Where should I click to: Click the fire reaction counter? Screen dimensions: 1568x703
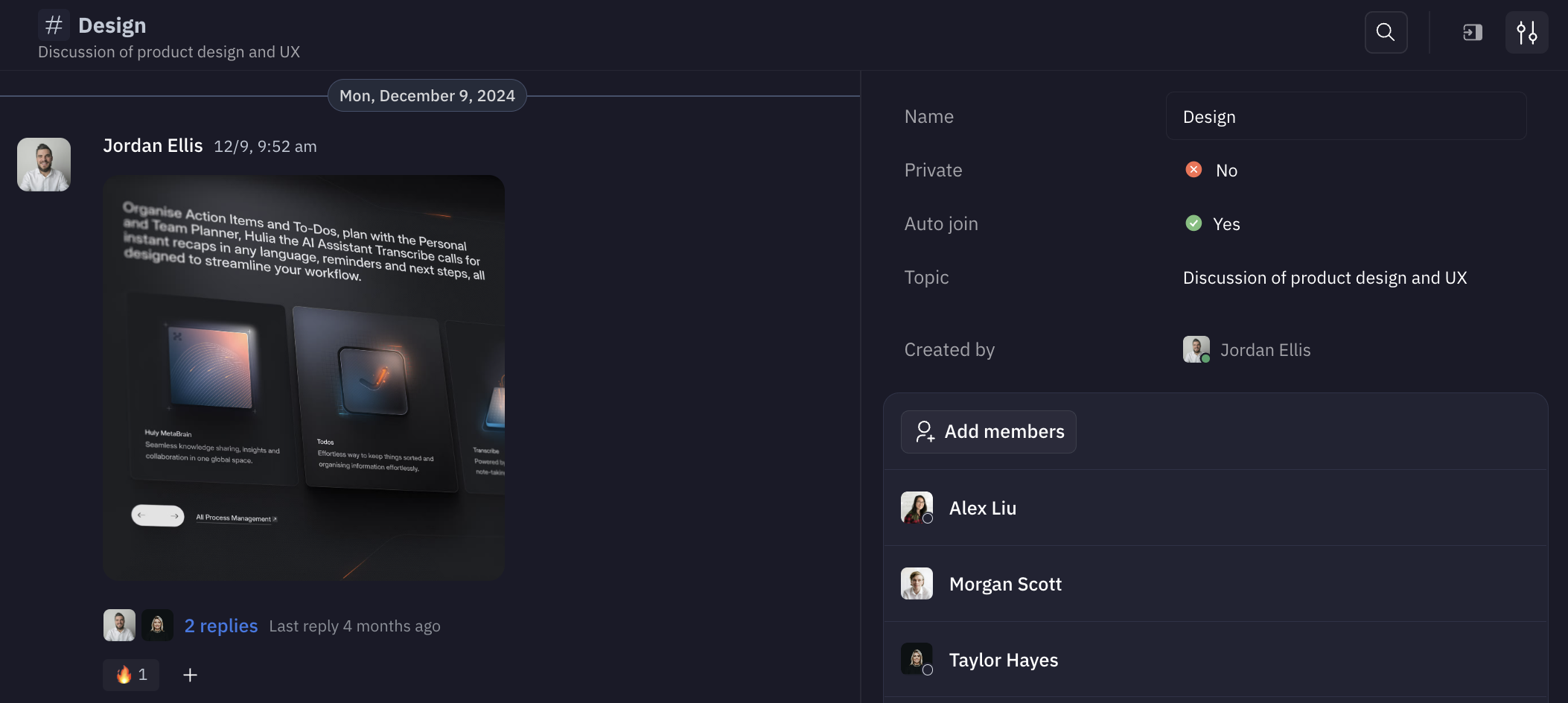pyautogui.click(x=131, y=675)
